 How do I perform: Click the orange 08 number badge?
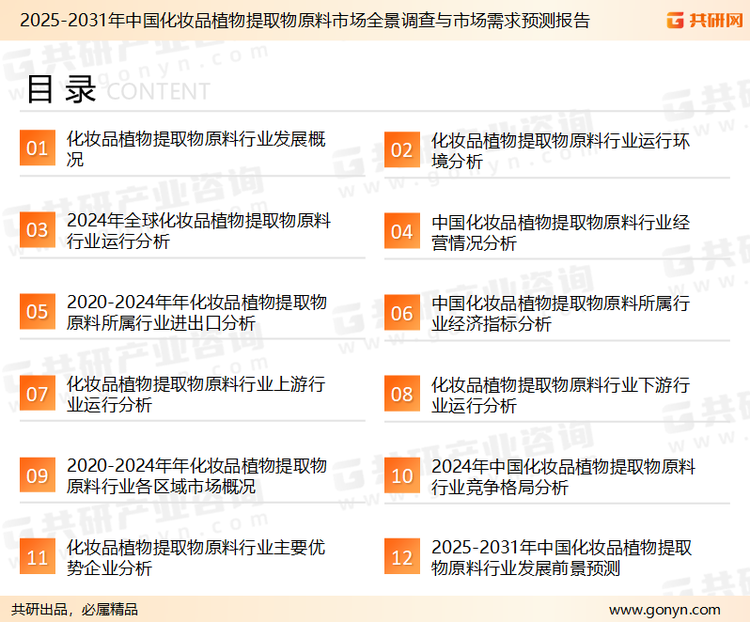[x=402, y=394]
